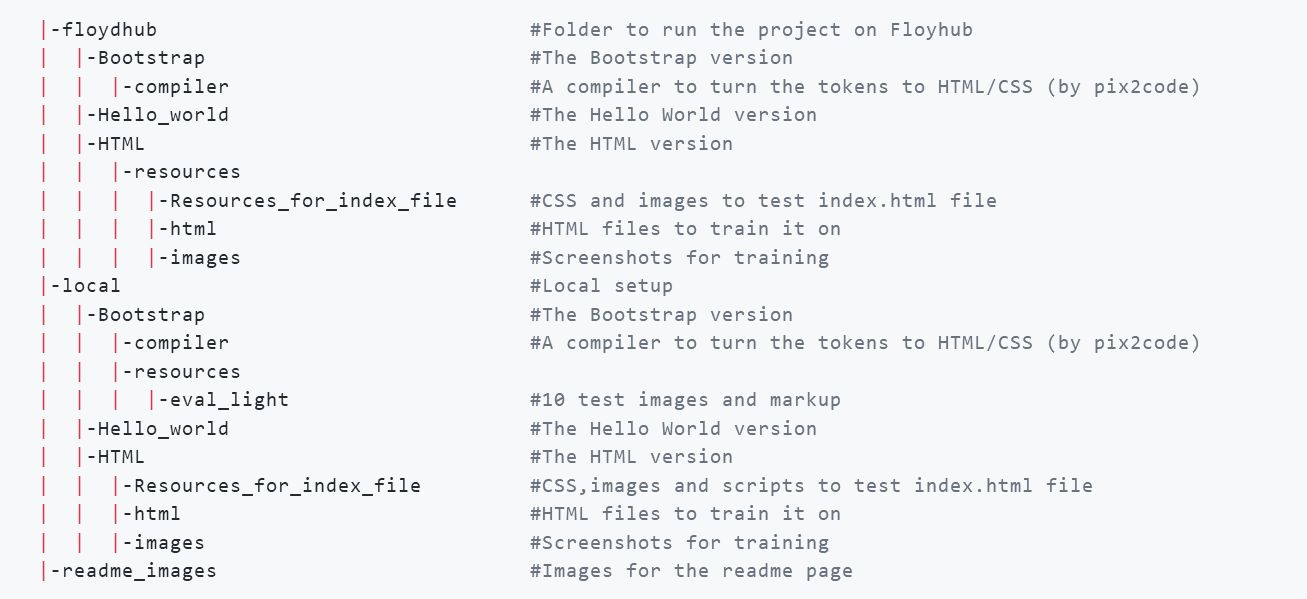
Task: Click the readme_images folder entry
Action: (x=138, y=571)
